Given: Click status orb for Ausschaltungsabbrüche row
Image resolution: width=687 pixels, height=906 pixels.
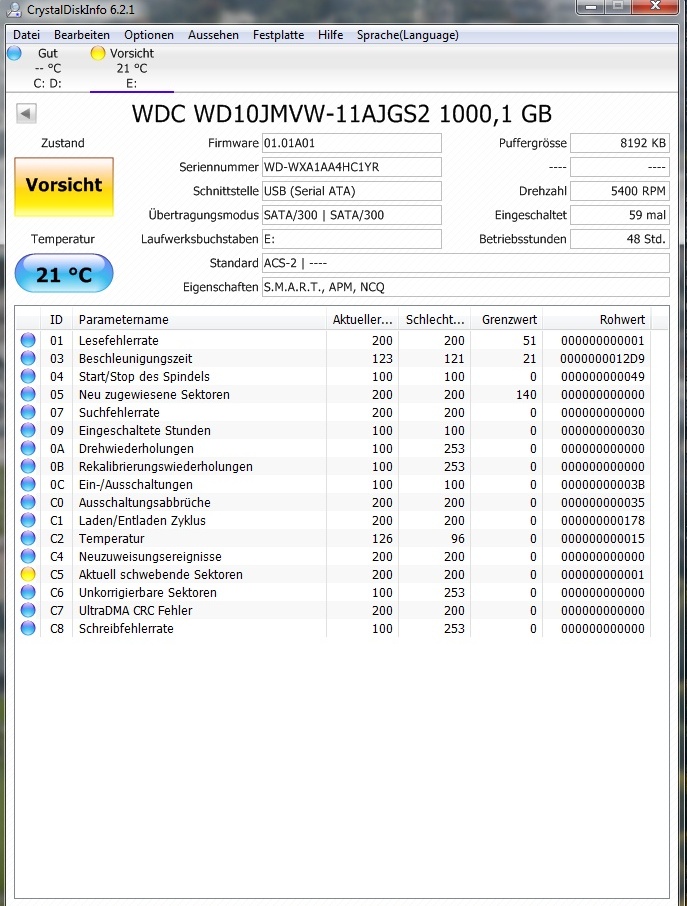Looking at the screenshot, I should pos(28,502).
